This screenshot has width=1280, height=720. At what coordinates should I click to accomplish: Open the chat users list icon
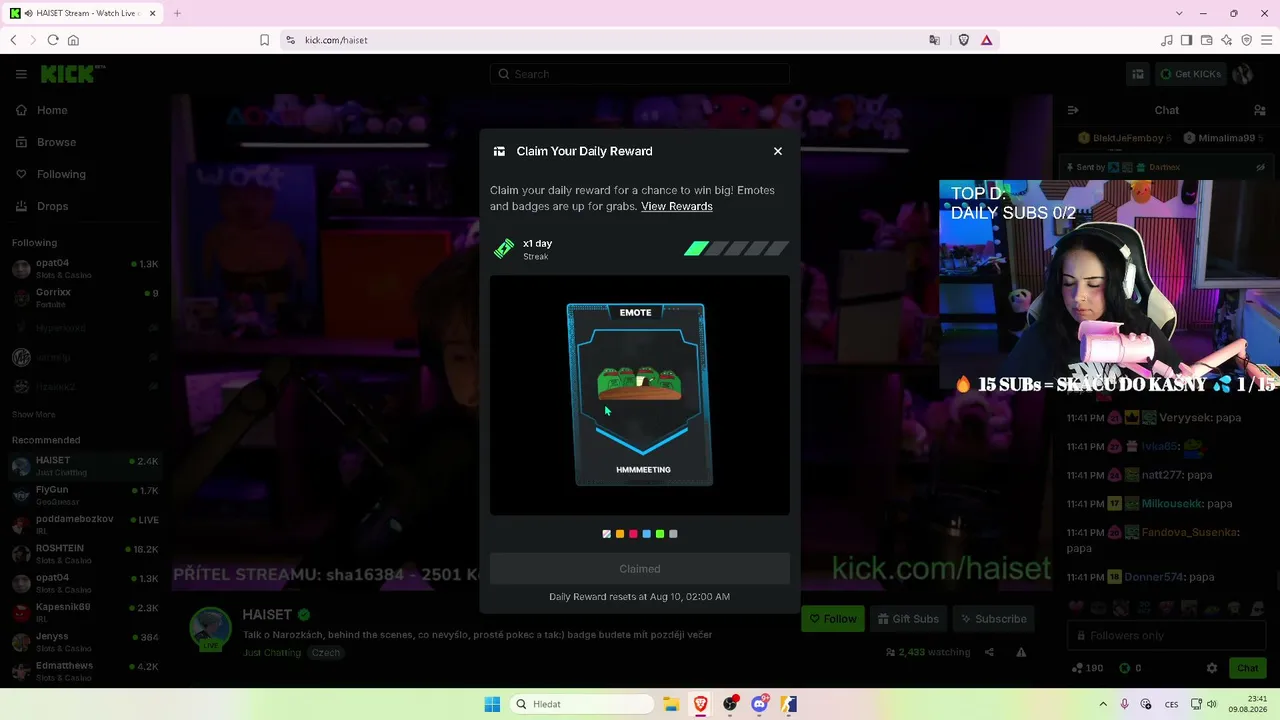tap(1260, 110)
